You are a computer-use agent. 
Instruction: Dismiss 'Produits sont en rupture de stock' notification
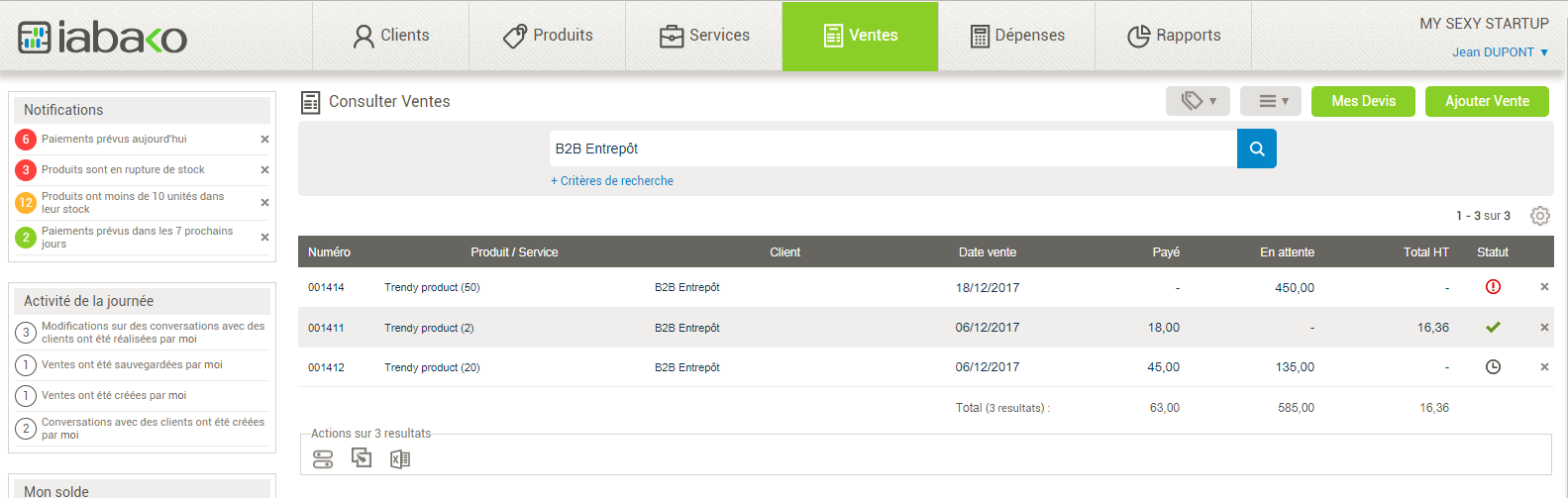[x=264, y=170]
